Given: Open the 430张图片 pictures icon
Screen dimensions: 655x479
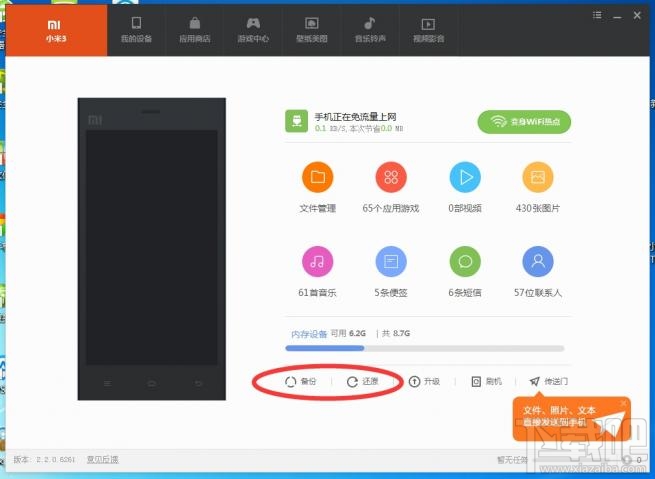Looking at the screenshot, I should click(x=538, y=177).
